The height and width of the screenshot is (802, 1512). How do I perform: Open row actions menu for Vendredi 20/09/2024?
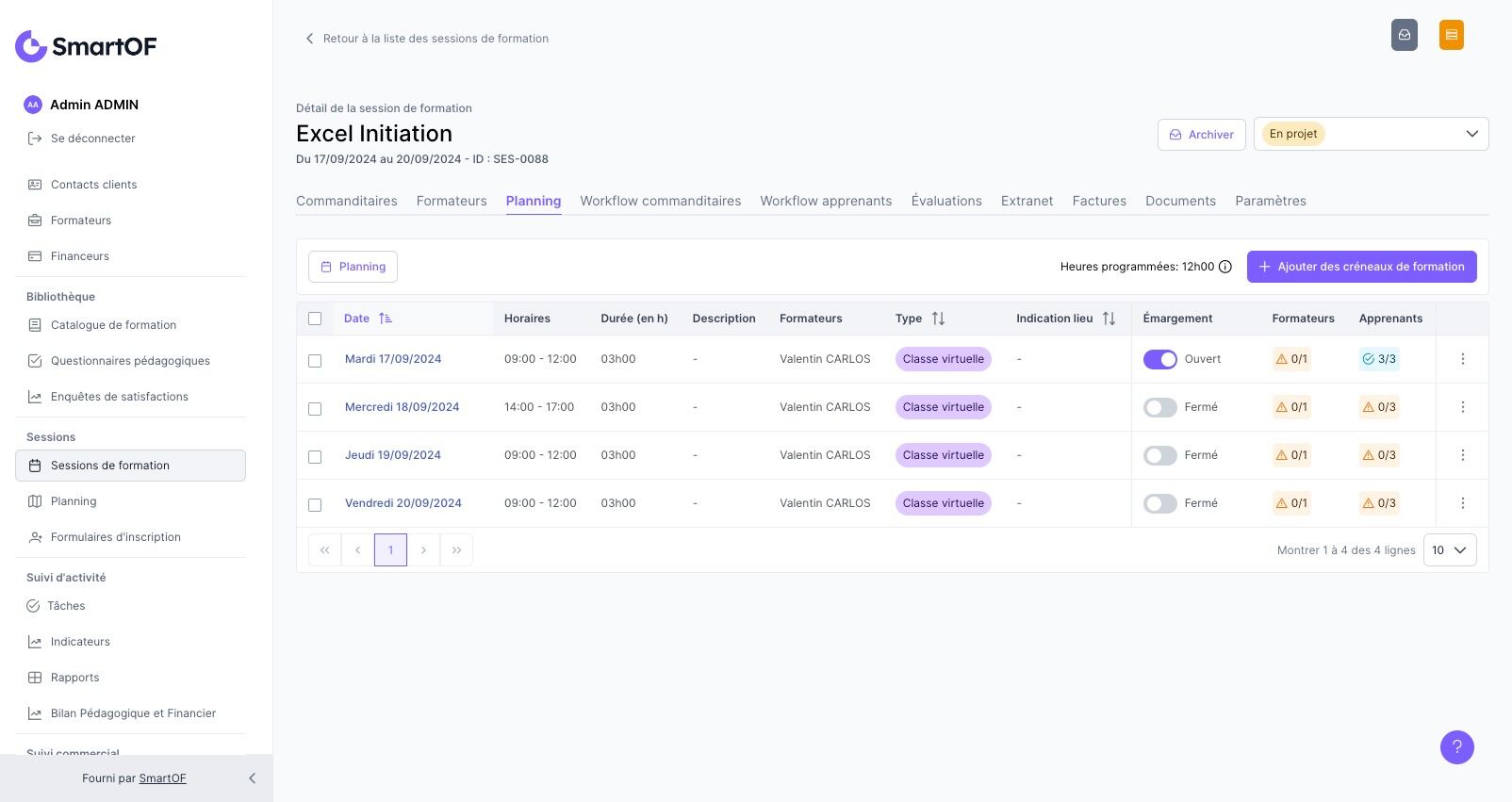tap(1462, 503)
